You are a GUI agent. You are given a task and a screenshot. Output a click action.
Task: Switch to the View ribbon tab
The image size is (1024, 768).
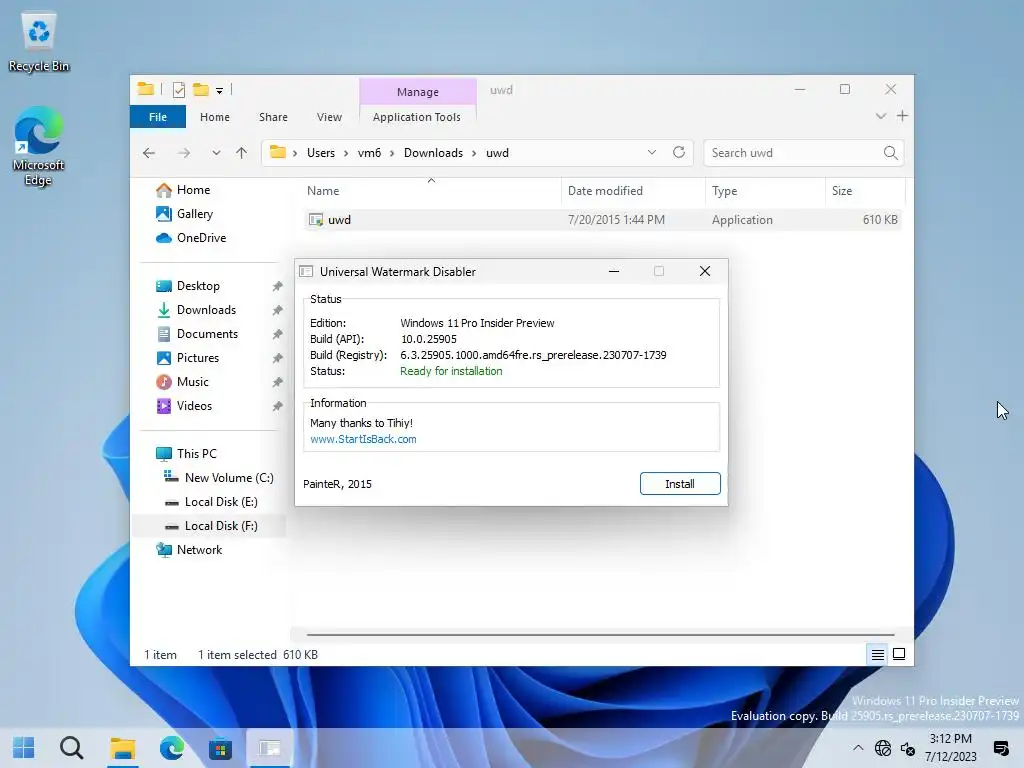(x=329, y=117)
